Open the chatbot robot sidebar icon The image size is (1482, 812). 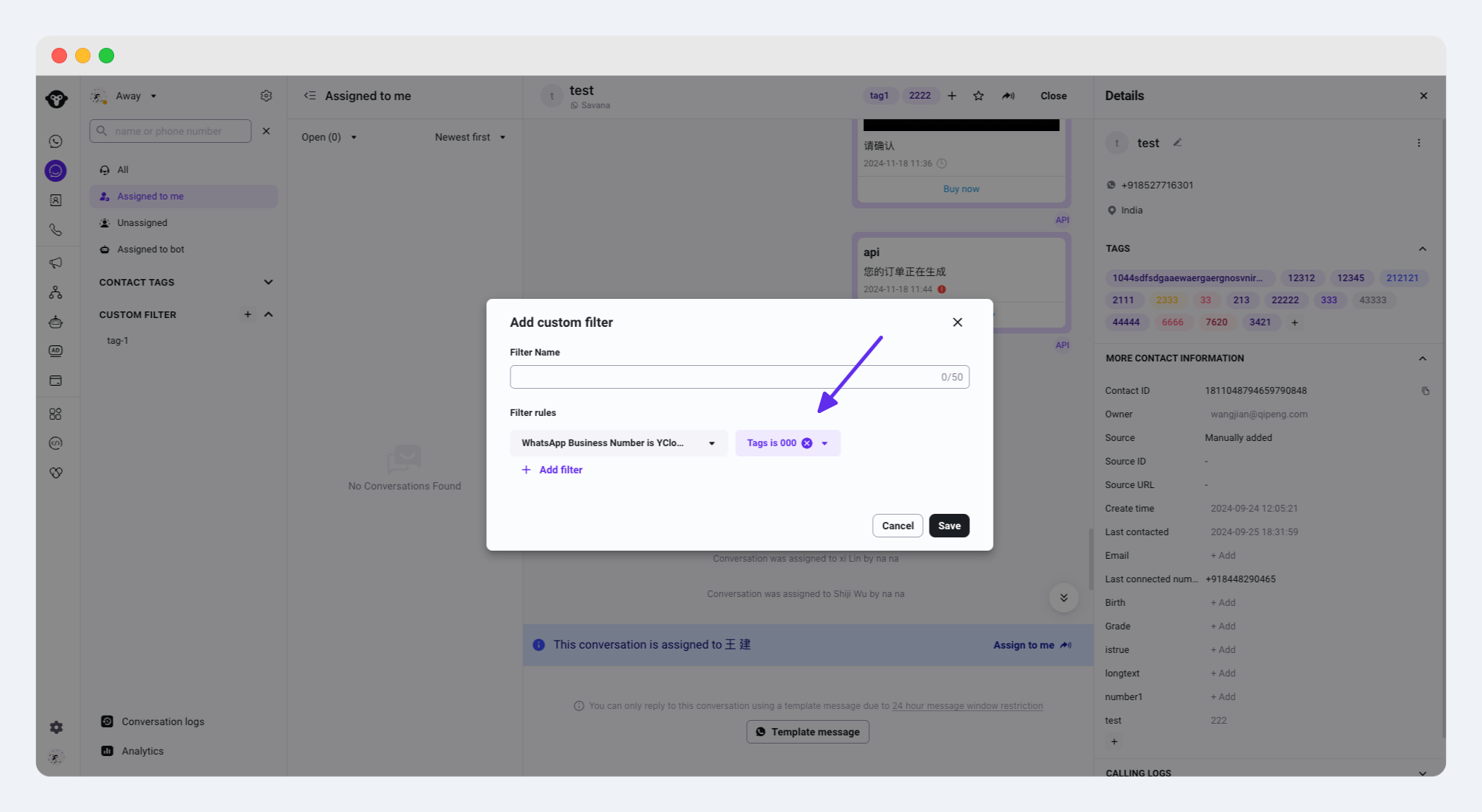55,322
